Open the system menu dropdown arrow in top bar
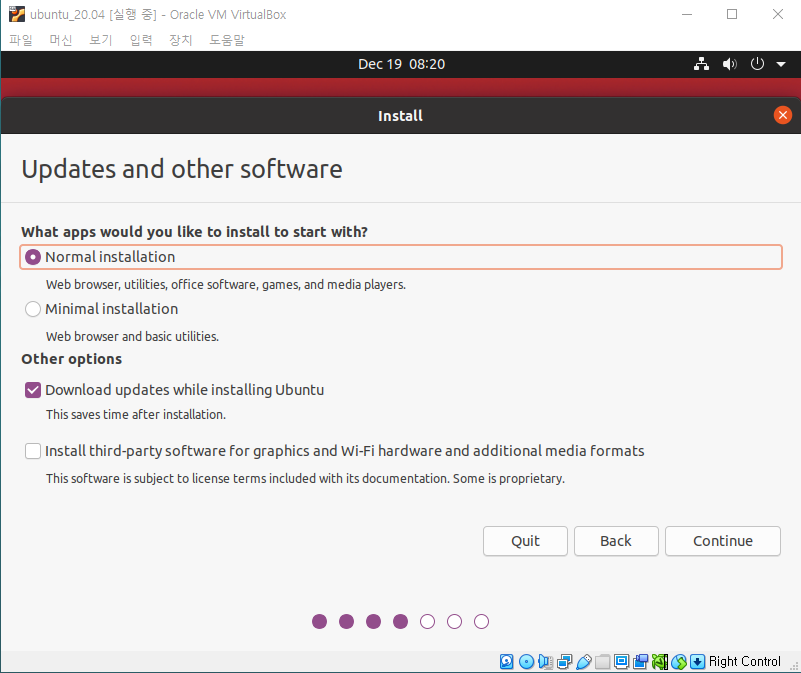 [x=781, y=64]
